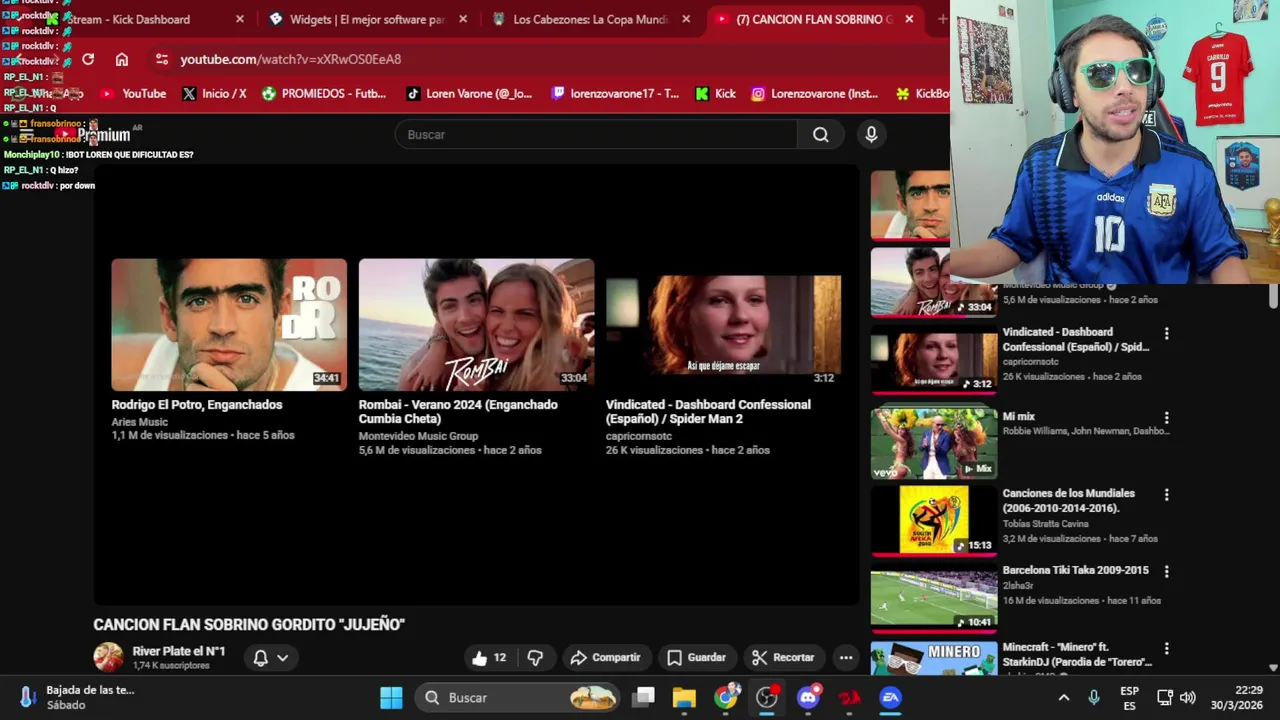This screenshot has width=1280, height=720.
Task: Open Barcelona Tiki Taka 2009-2015 thumbnail
Action: [x=933, y=596]
